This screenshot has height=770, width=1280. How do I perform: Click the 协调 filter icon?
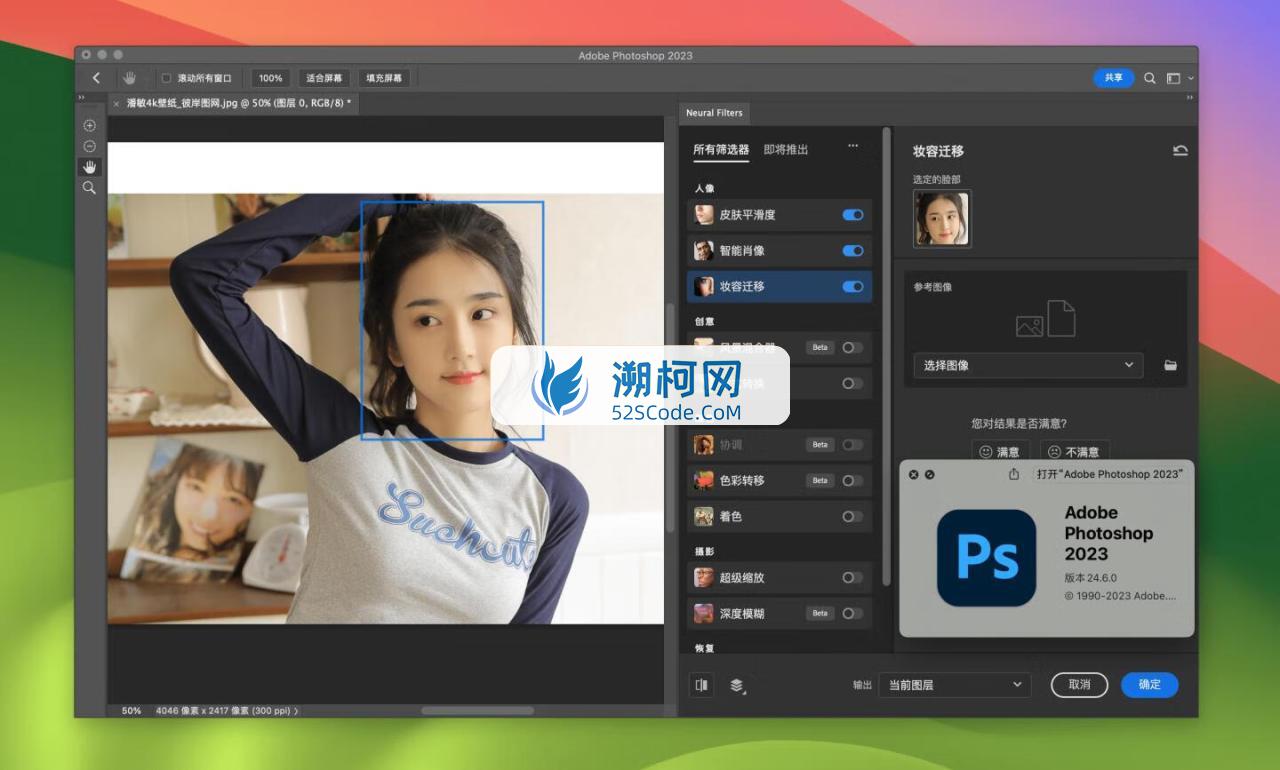point(704,444)
